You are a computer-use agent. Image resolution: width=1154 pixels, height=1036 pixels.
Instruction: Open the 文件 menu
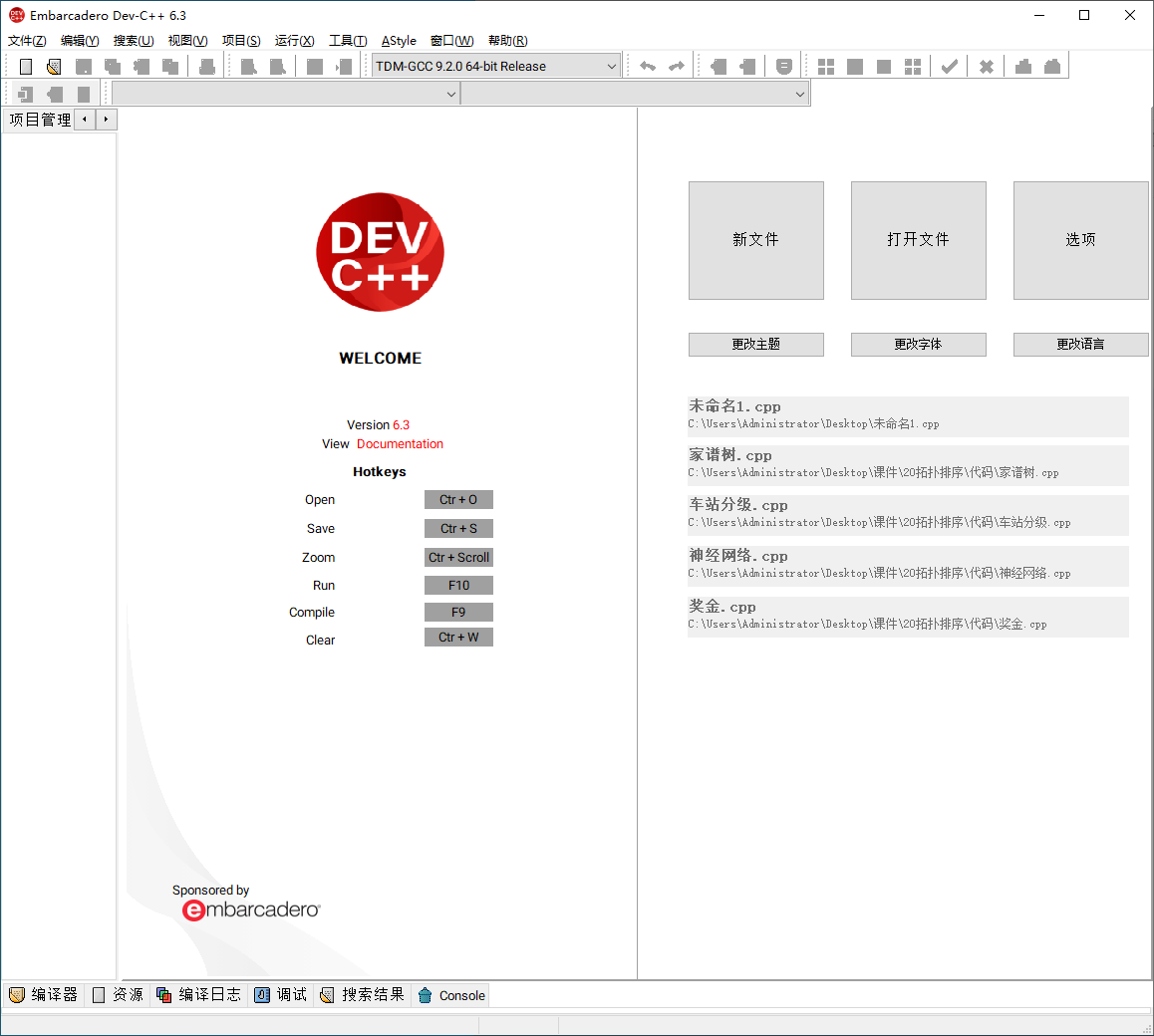(x=27, y=41)
